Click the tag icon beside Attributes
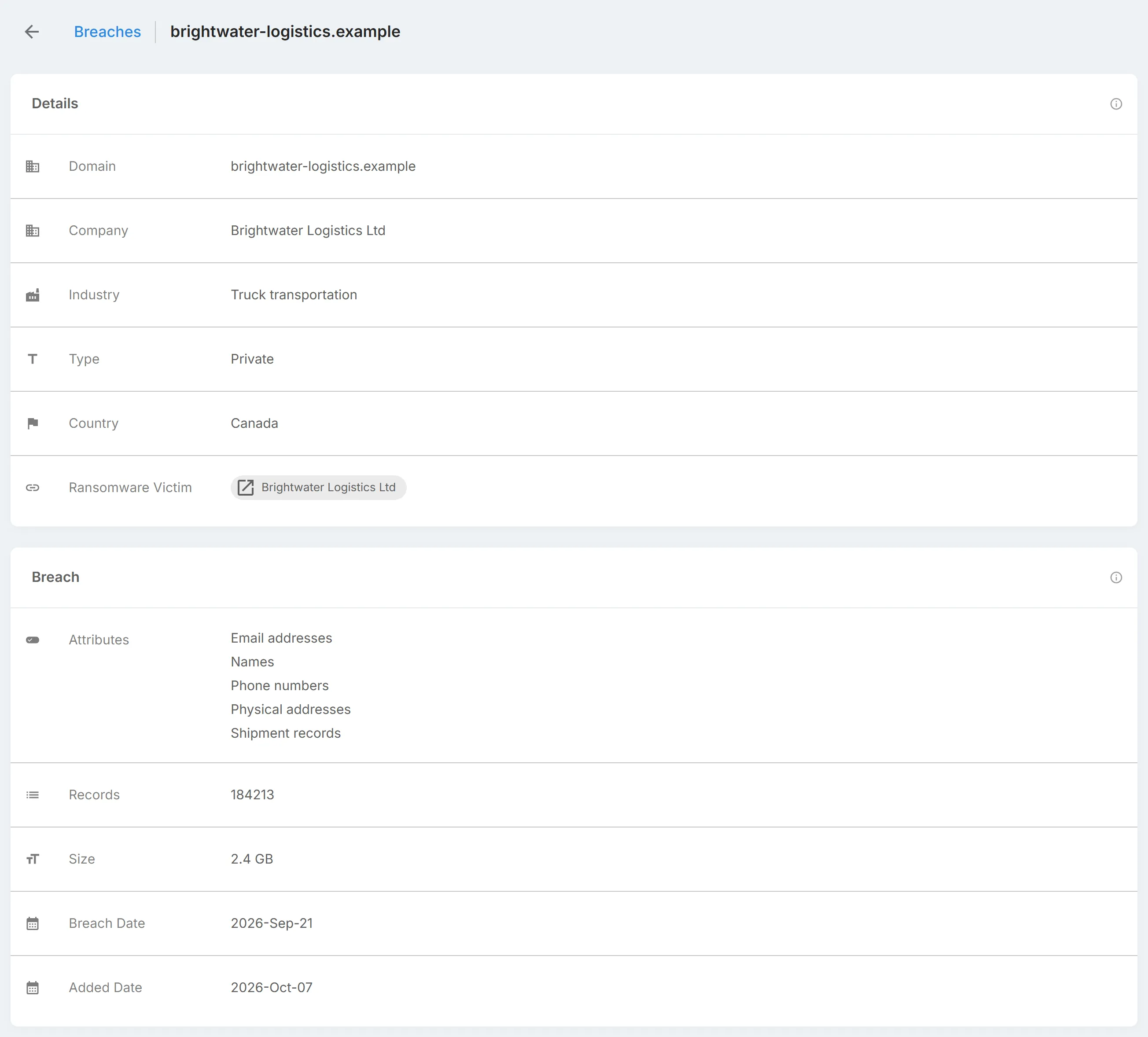The image size is (1148, 1037). pos(33,640)
